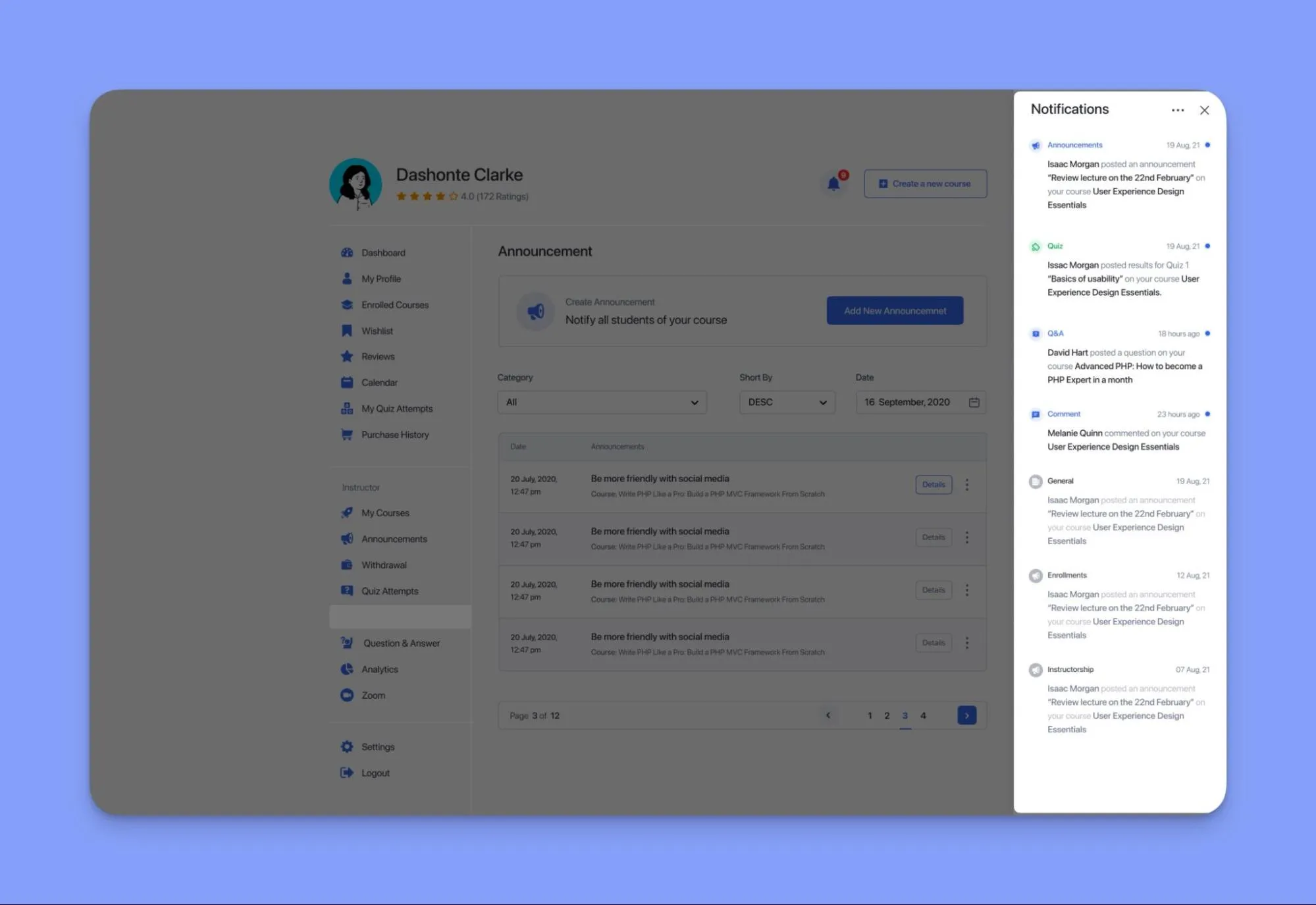Click the Withdrawal wallet icon
Image resolution: width=1316 pixels, height=905 pixels.
(x=347, y=565)
